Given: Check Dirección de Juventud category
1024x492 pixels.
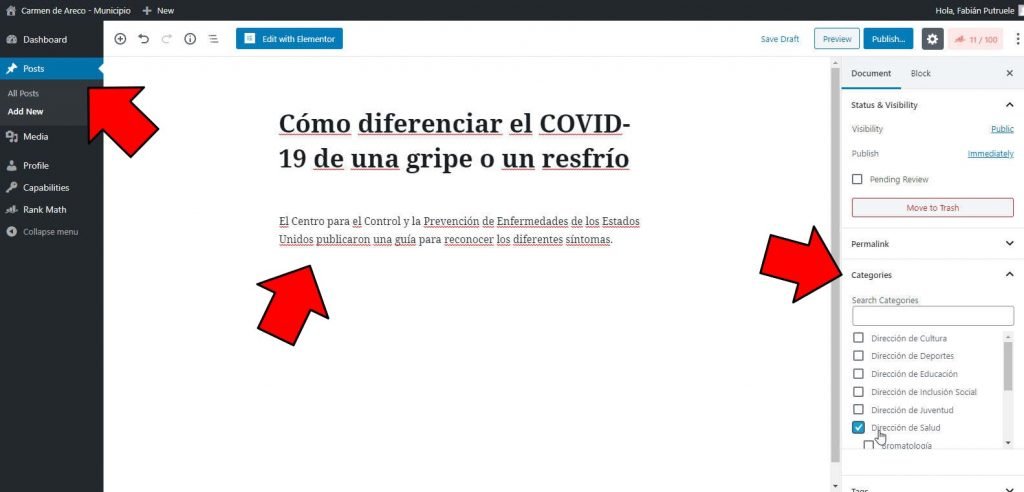Looking at the screenshot, I should pos(858,410).
